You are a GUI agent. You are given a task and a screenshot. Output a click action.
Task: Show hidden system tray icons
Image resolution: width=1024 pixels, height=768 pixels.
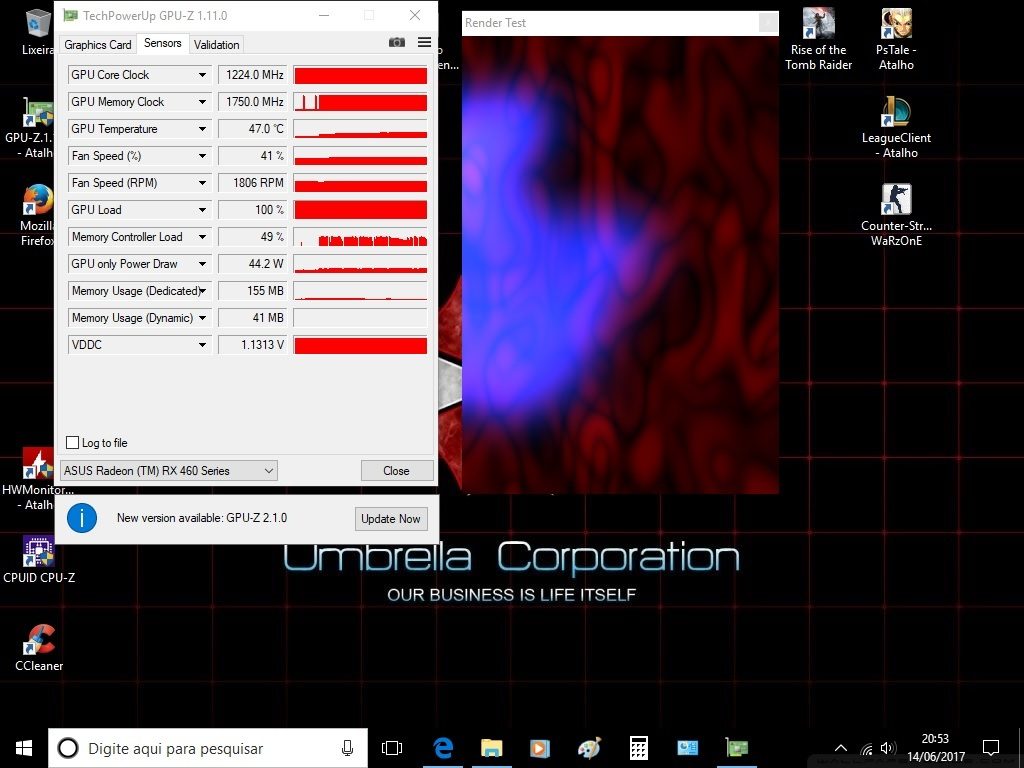coord(841,748)
